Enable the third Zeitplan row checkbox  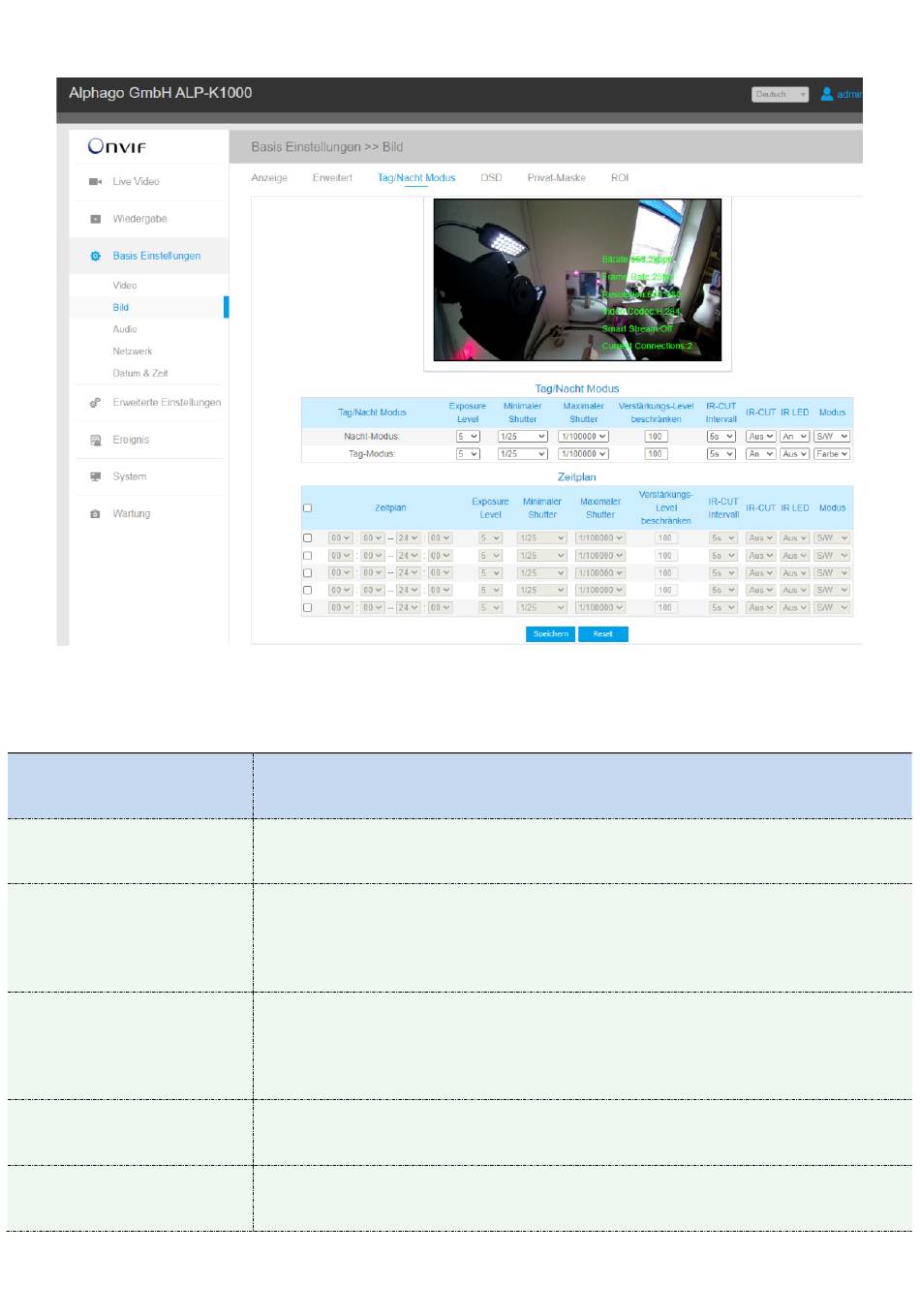point(308,573)
